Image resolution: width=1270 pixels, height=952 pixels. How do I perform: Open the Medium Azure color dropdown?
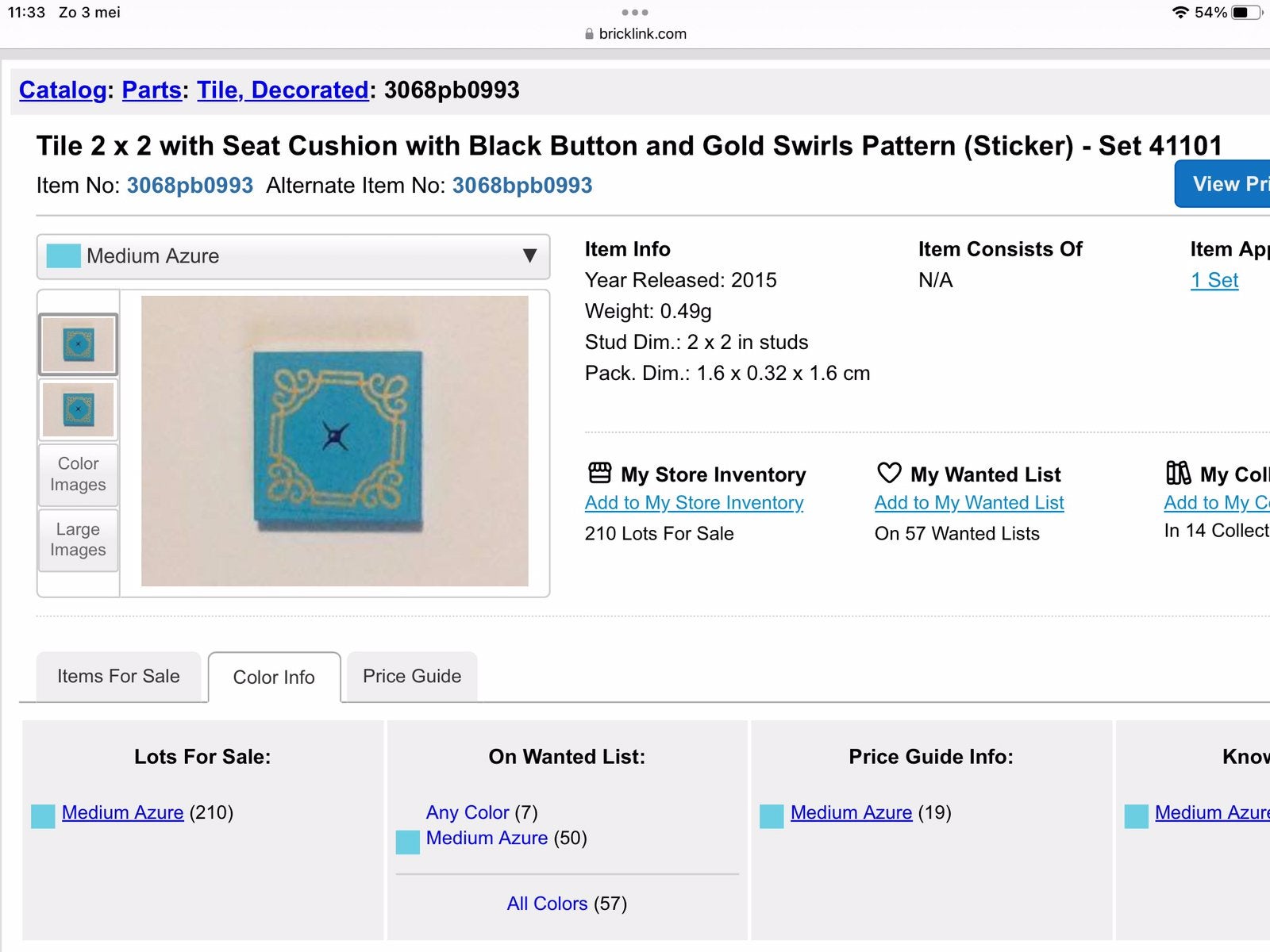(x=293, y=256)
